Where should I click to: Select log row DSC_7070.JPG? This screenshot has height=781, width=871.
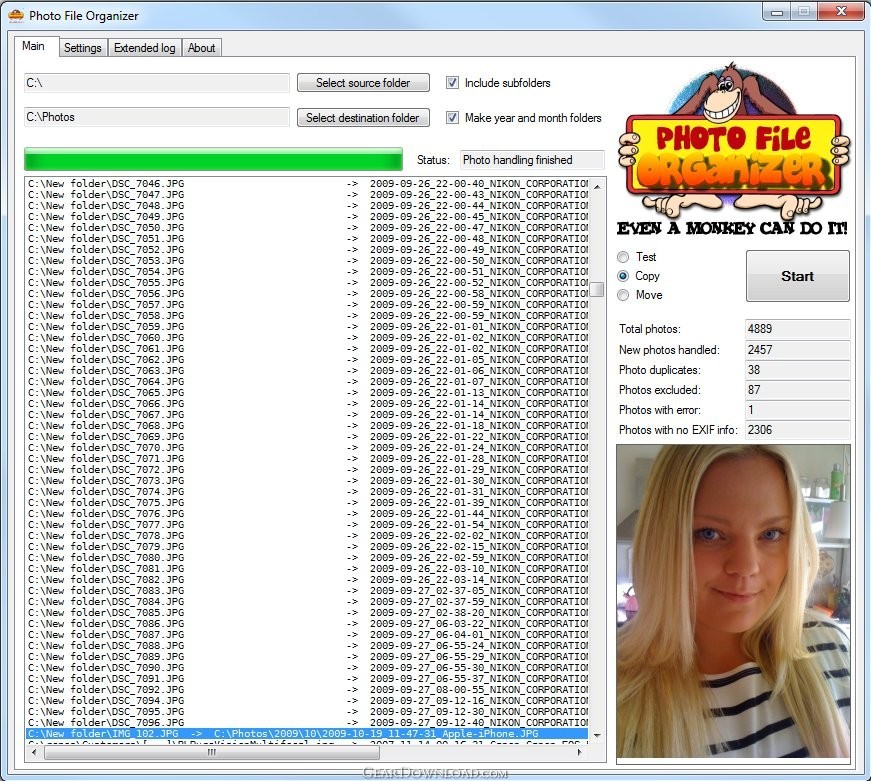pos(307,447)
